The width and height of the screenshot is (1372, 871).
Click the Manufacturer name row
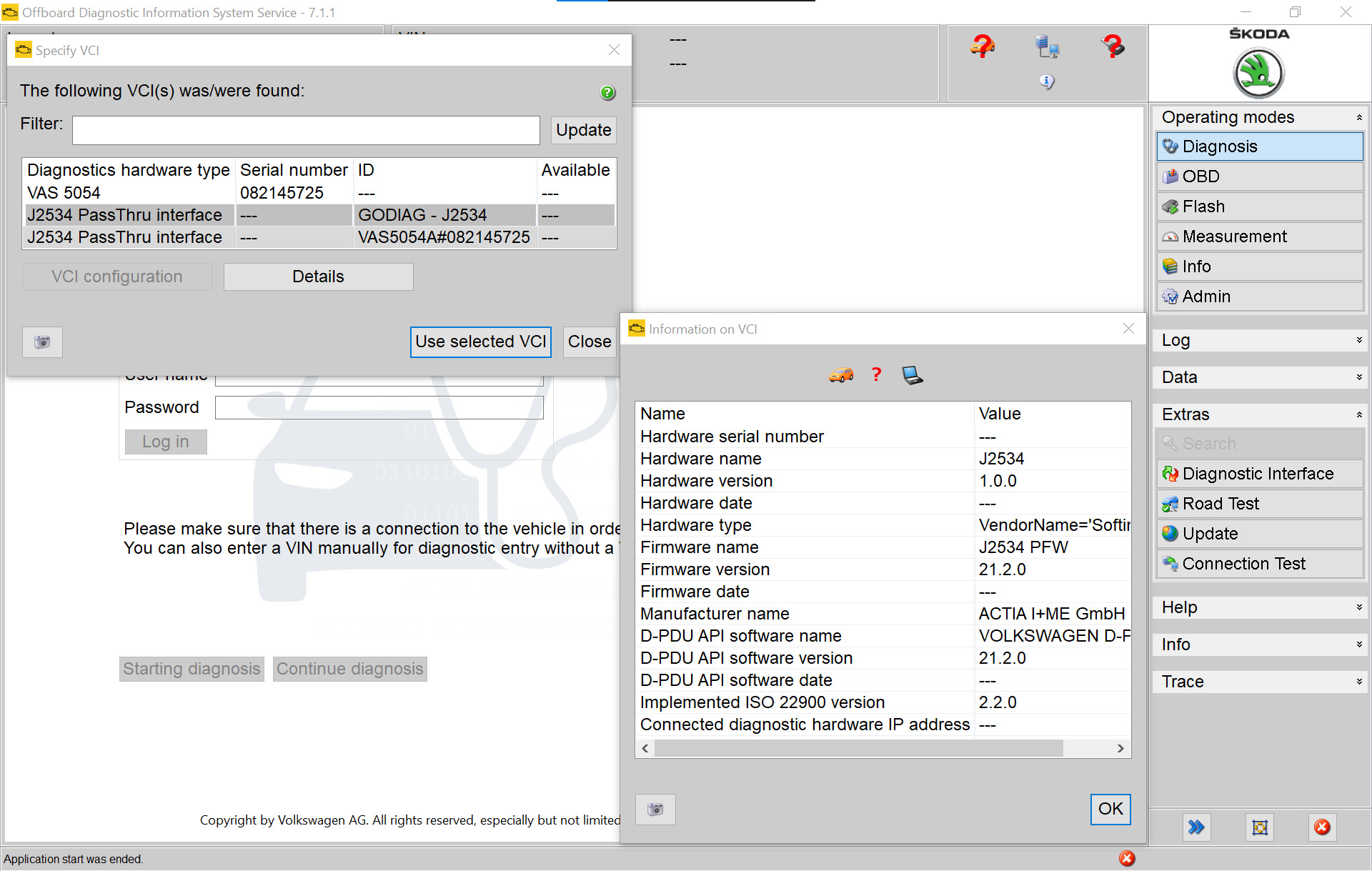[883, 614]
